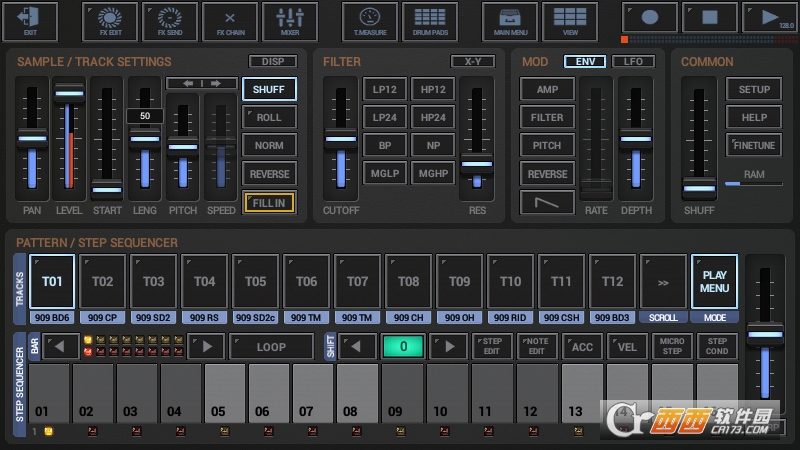Open MICRO STEP editing
Image resolution: width=800 pixels, height=450 pixels.
(x=672, y=346)
